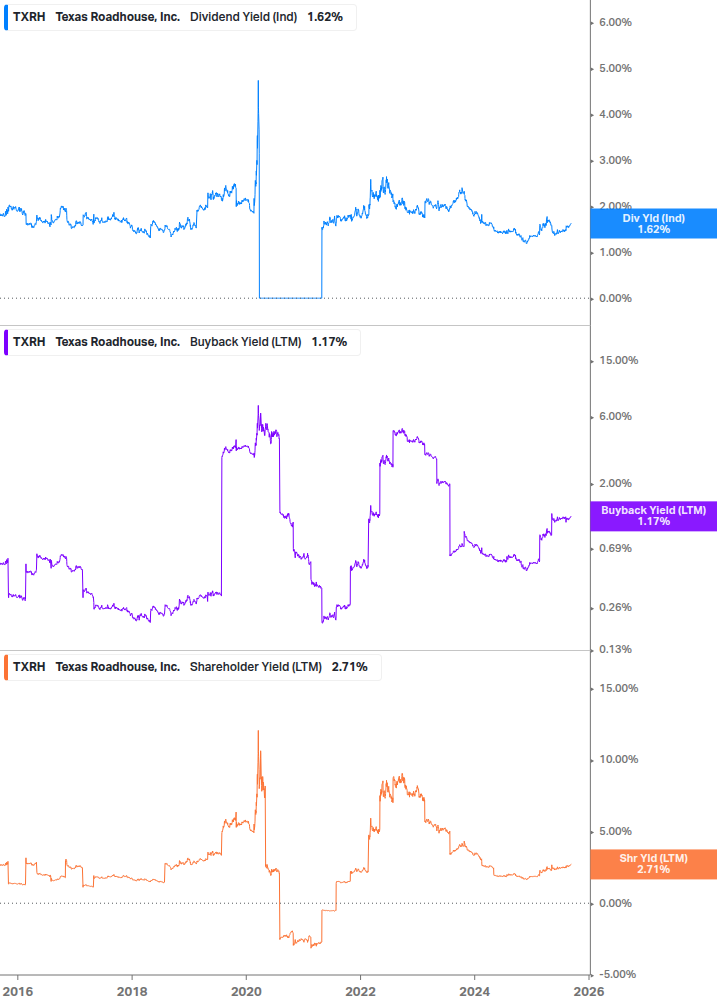Click the 2024 label on the time axis
Image resolution: width=717 pixels, height=1005 pixels.
point(474,992)
